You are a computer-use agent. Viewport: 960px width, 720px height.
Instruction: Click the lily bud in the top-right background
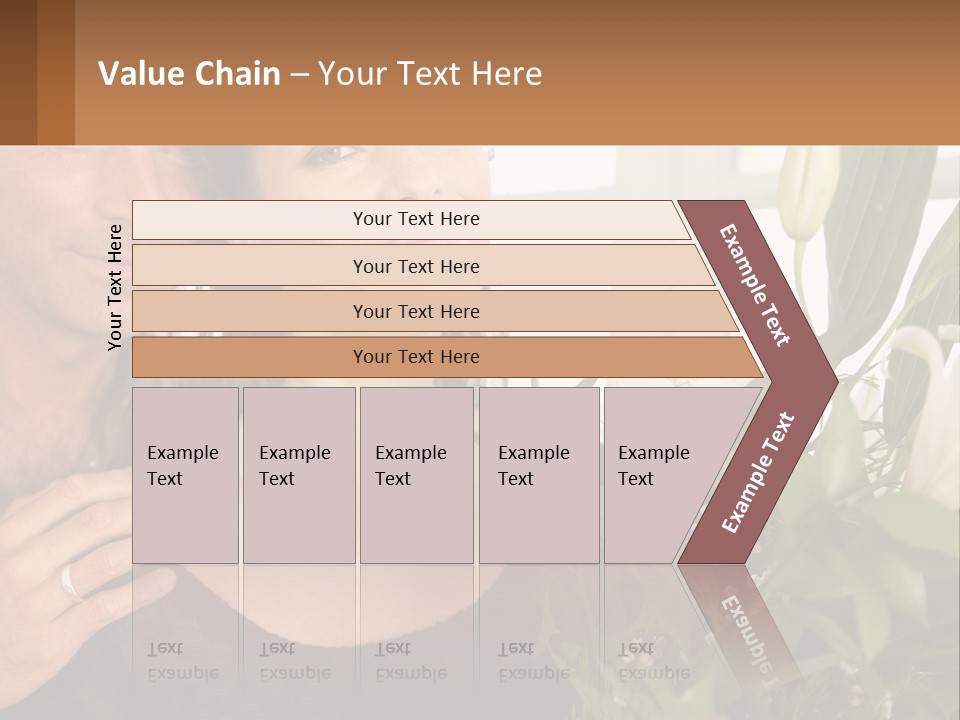coord(807,192)
